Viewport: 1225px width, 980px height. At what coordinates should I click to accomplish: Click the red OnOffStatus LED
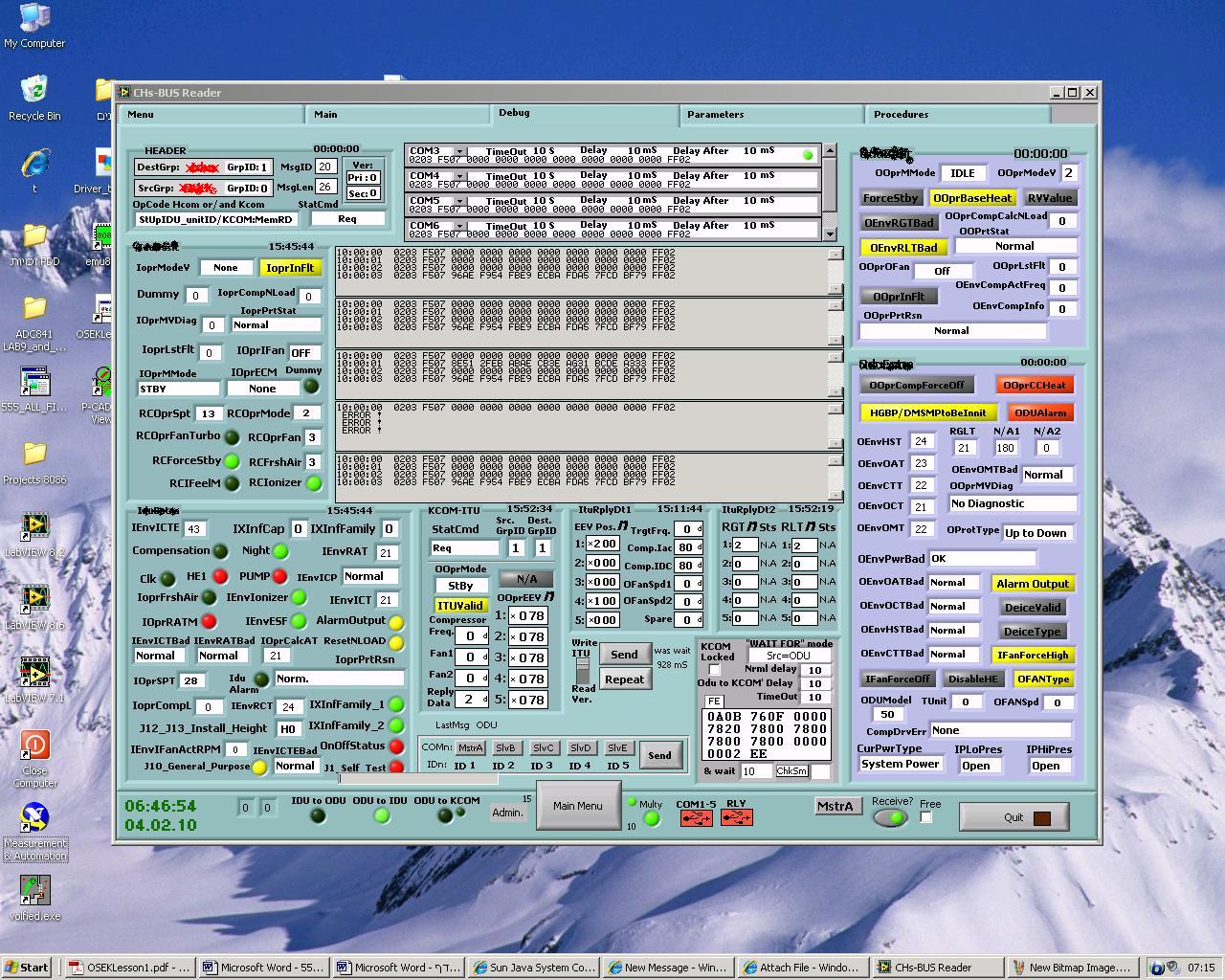pyautogui.click(x=396, y=746)
